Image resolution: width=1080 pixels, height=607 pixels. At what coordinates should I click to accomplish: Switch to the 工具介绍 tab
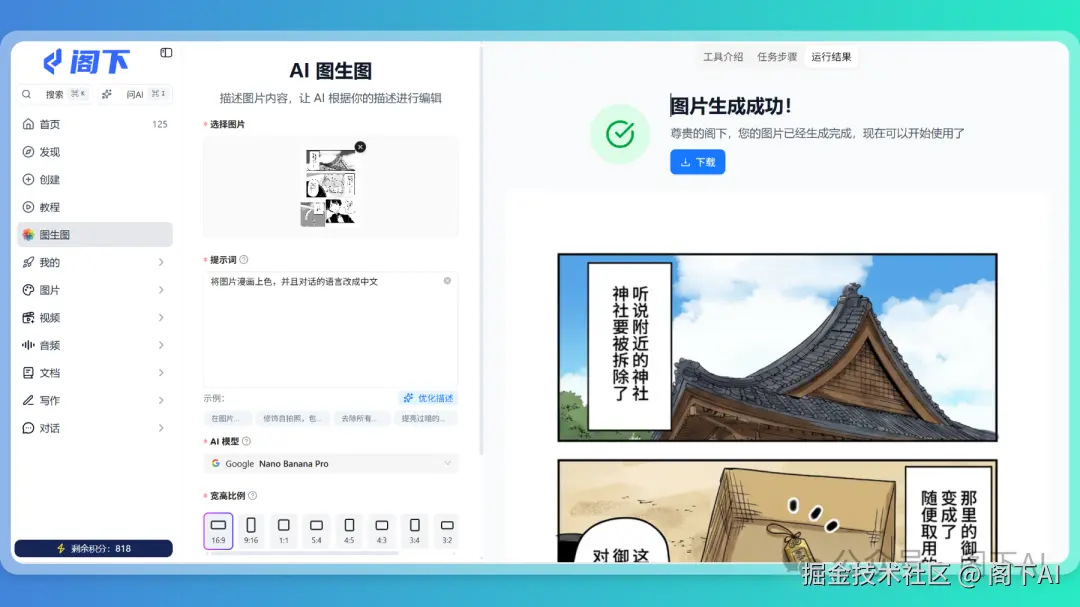pyautogui.click(x=722, y=57)
